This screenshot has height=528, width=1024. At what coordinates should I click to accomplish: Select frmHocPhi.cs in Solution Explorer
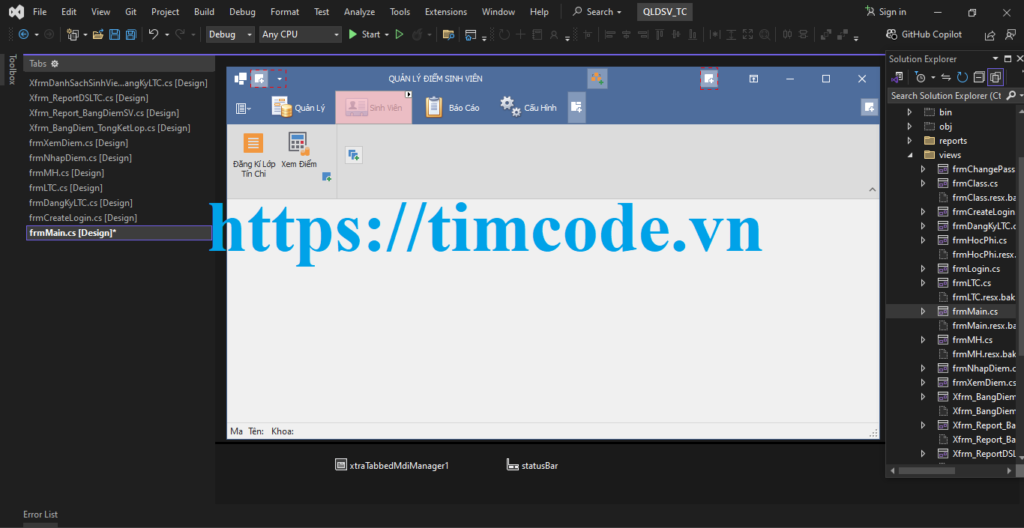[980, 240]
